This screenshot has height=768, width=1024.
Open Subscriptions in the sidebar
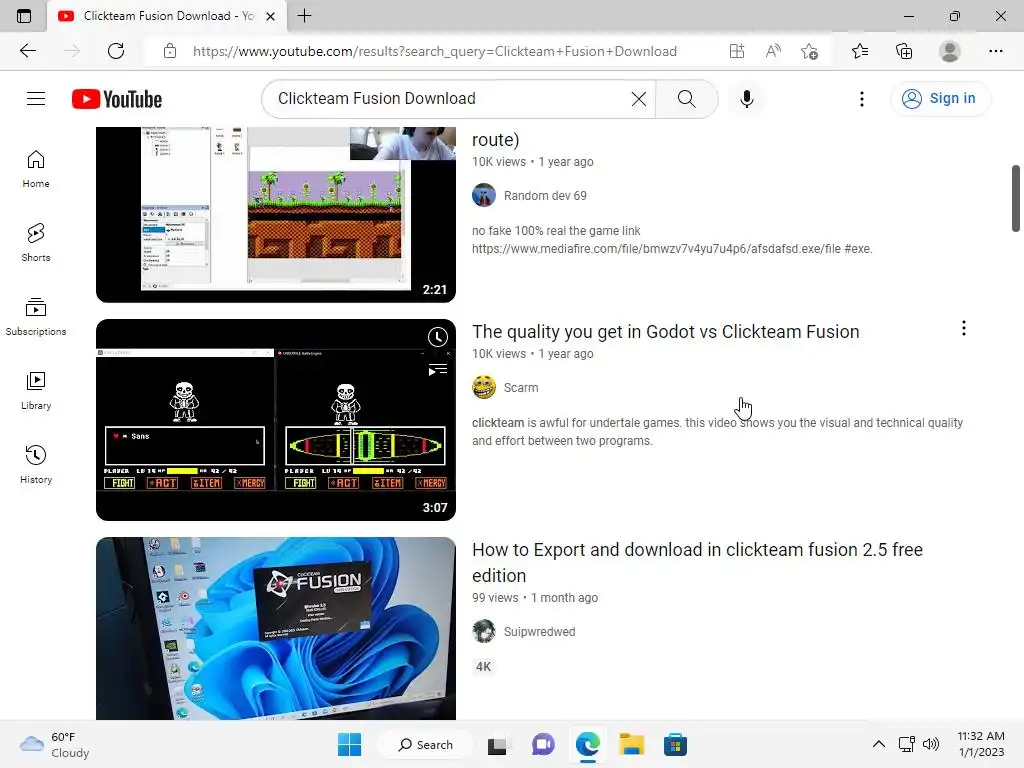click(36, 317)
